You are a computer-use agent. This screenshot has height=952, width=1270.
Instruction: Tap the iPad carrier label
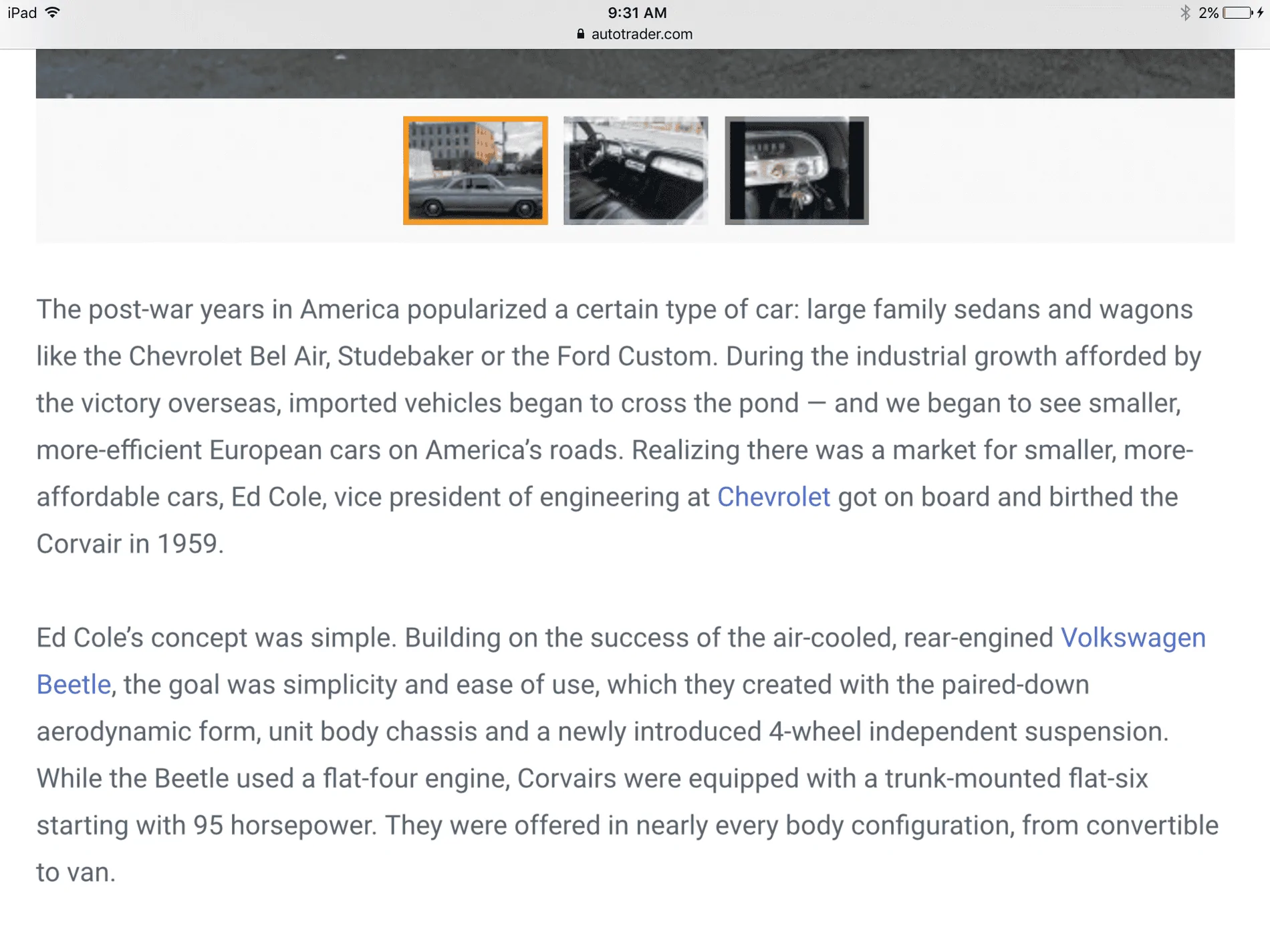click(x=22, y=13)
